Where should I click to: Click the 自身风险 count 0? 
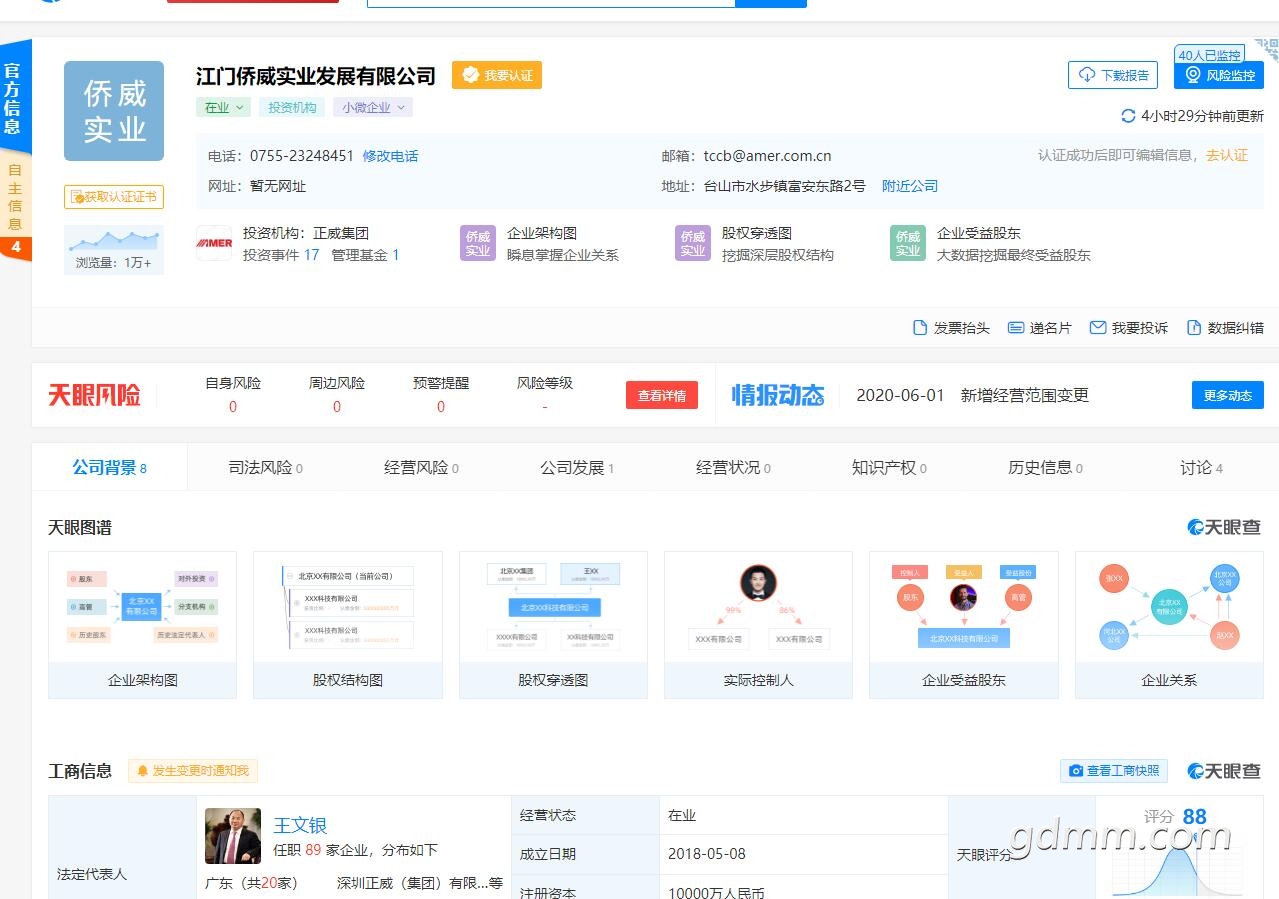(x=233, y=407)
